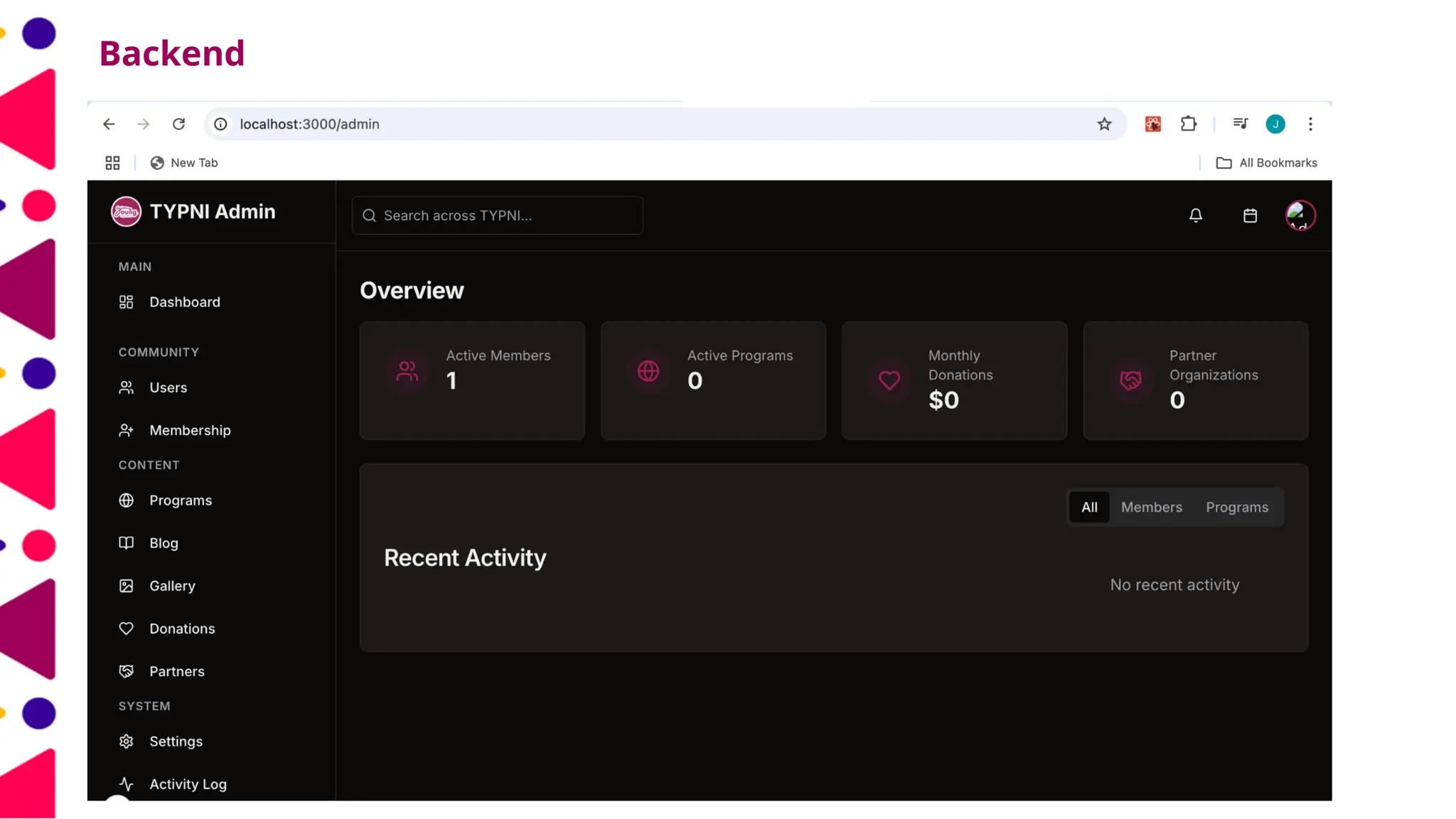Go to Donations in the sidebar
This screenshot has height=819, width=1456.
coord(182,628)
